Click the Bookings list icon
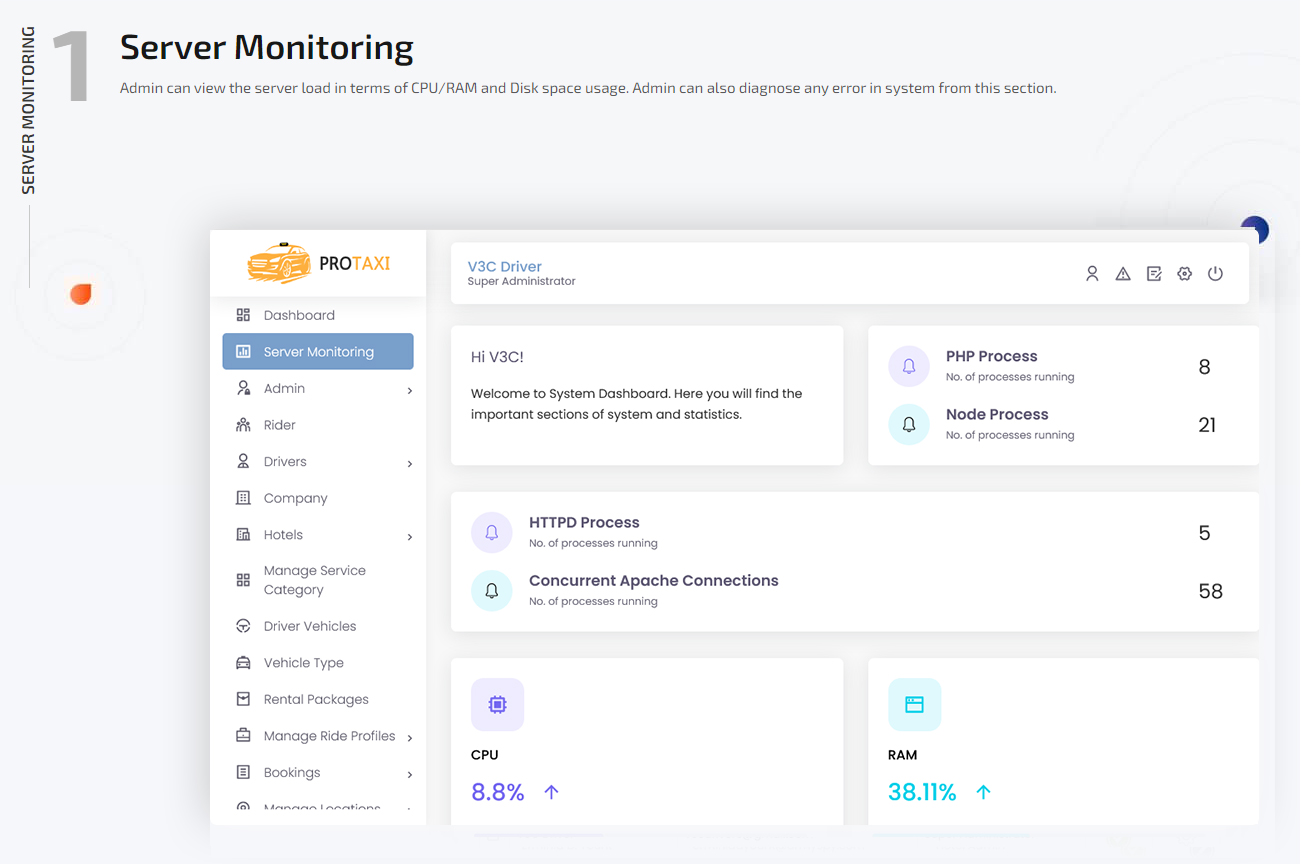Screen dimensions: 1301x864 pos(243,772)
